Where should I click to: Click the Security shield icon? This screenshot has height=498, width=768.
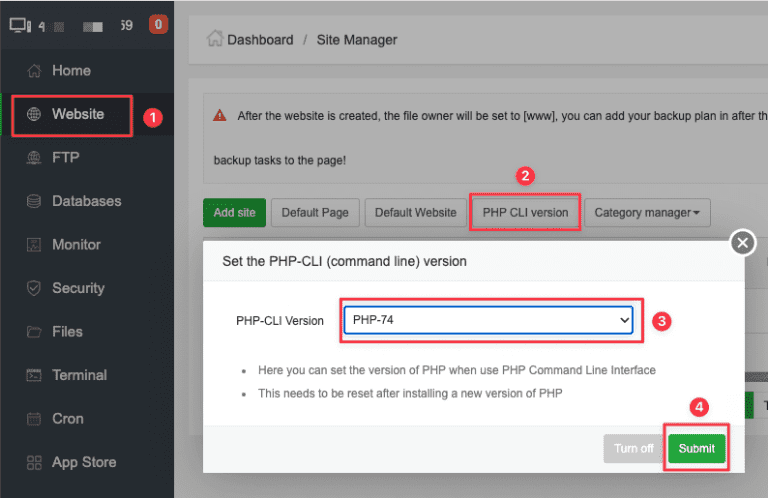[34, 288]
